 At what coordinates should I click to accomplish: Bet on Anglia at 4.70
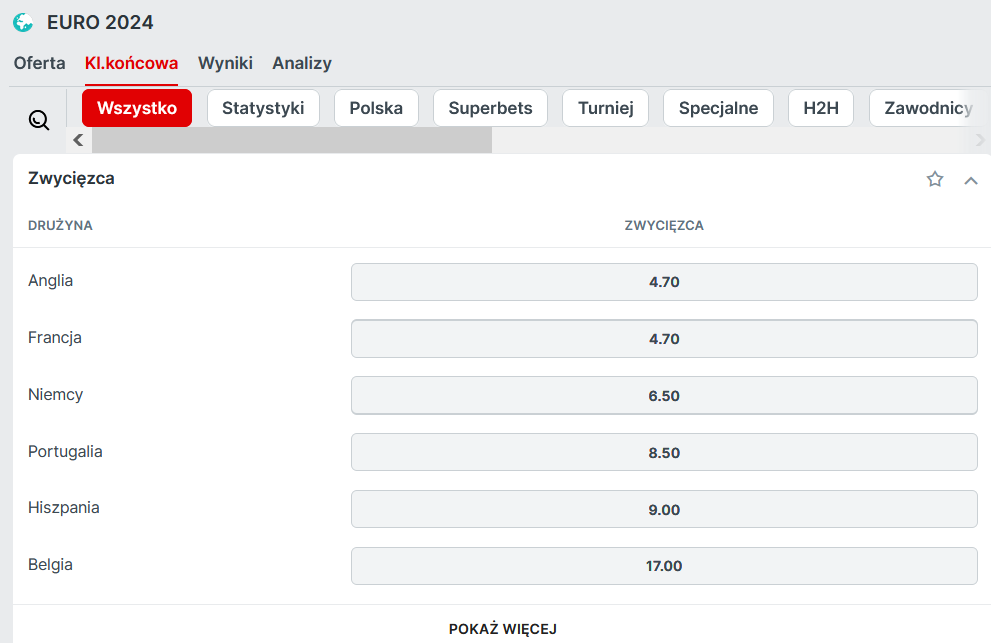(664, 282)
